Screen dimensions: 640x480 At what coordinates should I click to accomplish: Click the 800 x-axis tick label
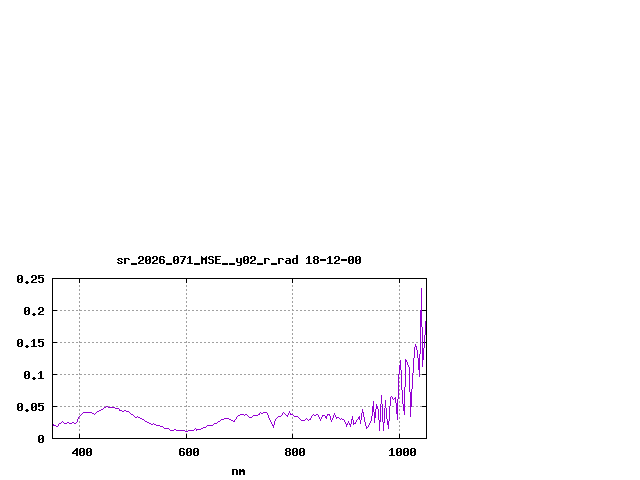[294, 453]
